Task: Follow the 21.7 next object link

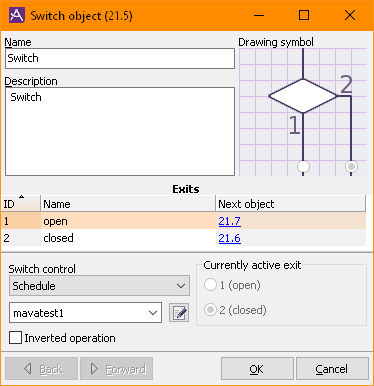Action: (x=230, y=221)
